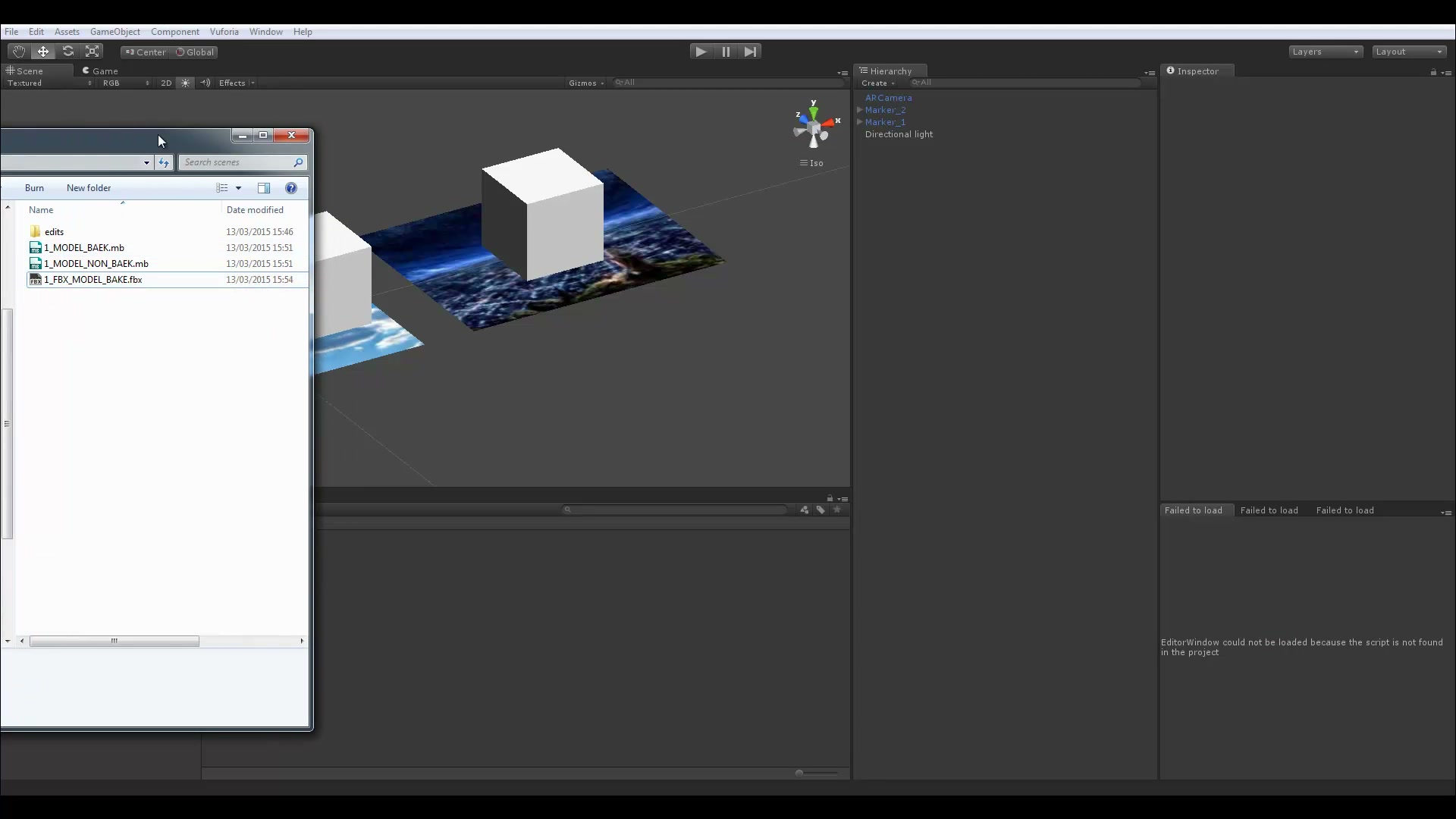Select the Rotate tool in toolbar
1456x819 pixels.
68,52
